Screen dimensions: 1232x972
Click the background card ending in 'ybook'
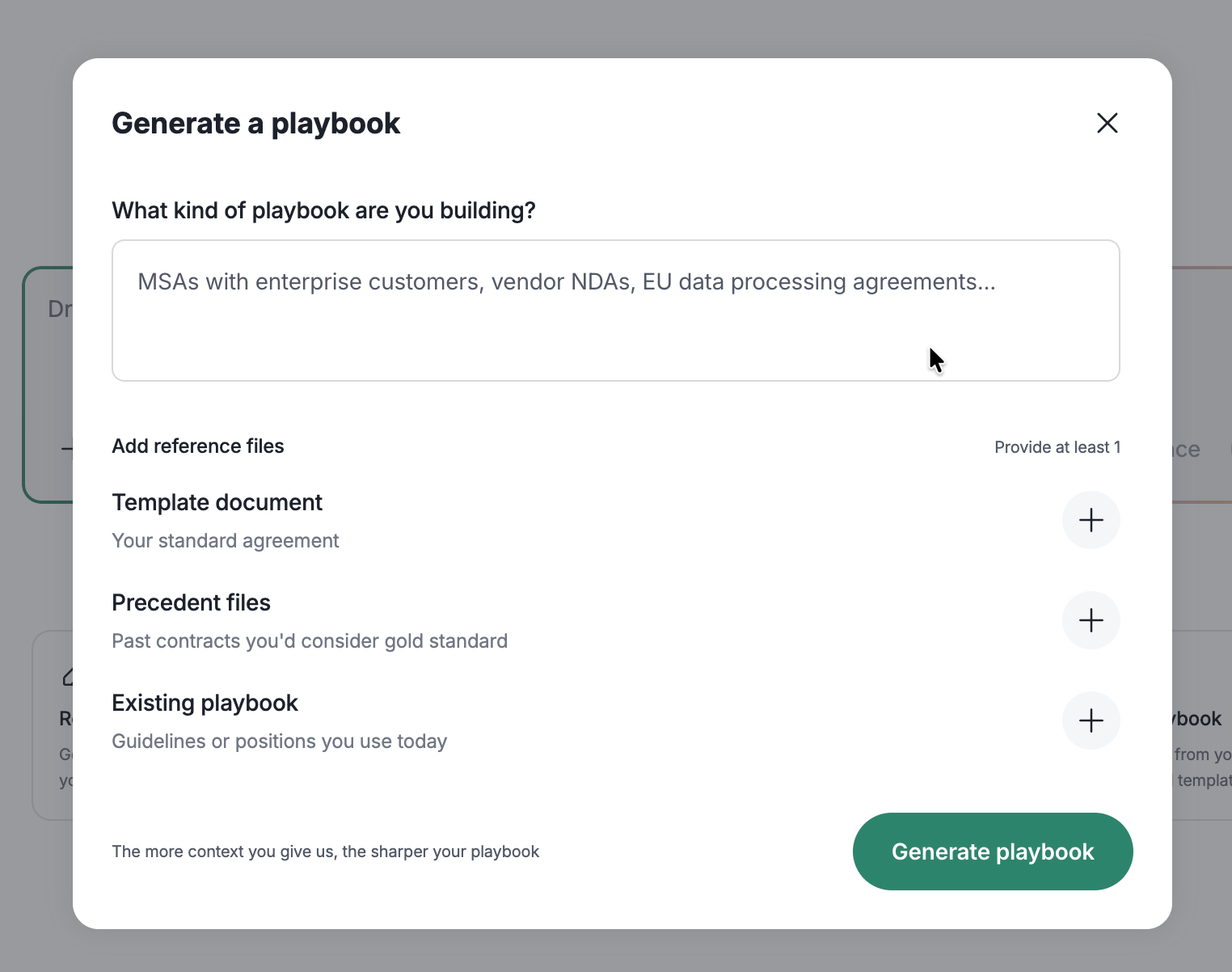1202,725
